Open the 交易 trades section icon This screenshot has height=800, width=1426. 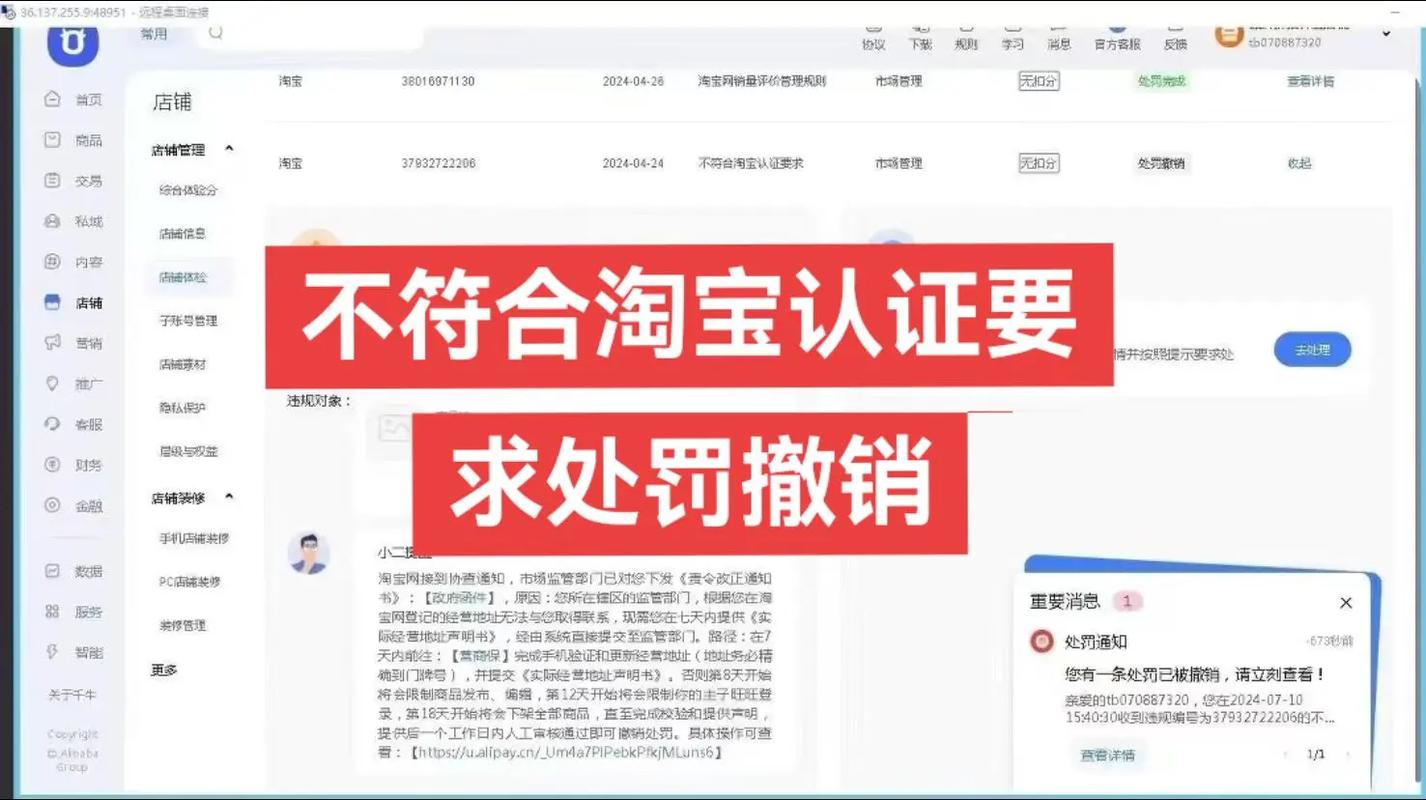(x=54, y=180)
